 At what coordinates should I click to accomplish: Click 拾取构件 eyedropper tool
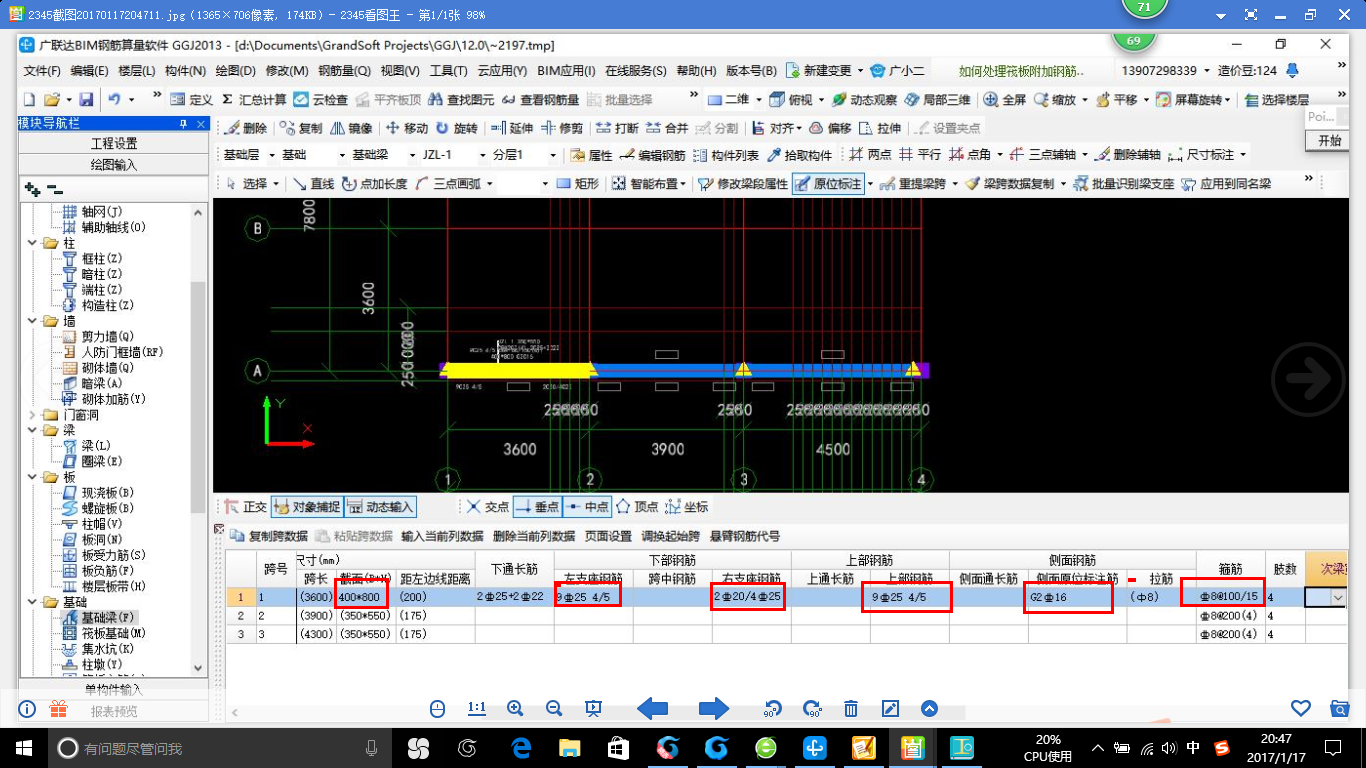tap(799, 155)
